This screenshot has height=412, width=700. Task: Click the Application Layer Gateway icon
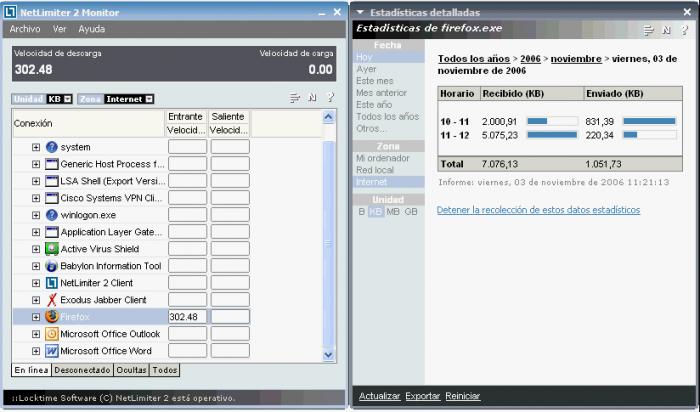tap(52, 232)
